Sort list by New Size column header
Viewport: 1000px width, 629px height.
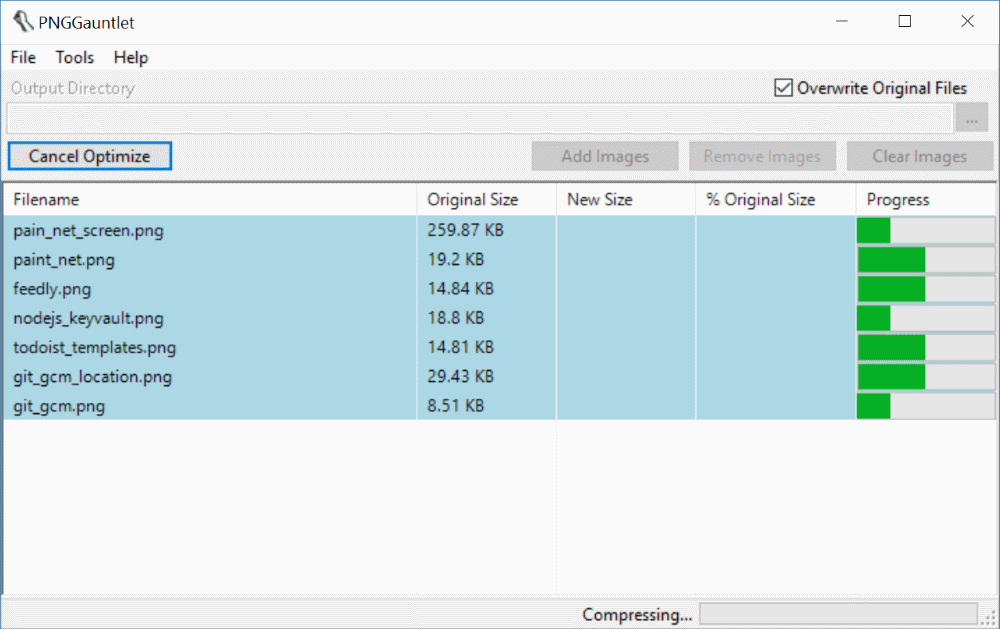(x=626, y=200)
